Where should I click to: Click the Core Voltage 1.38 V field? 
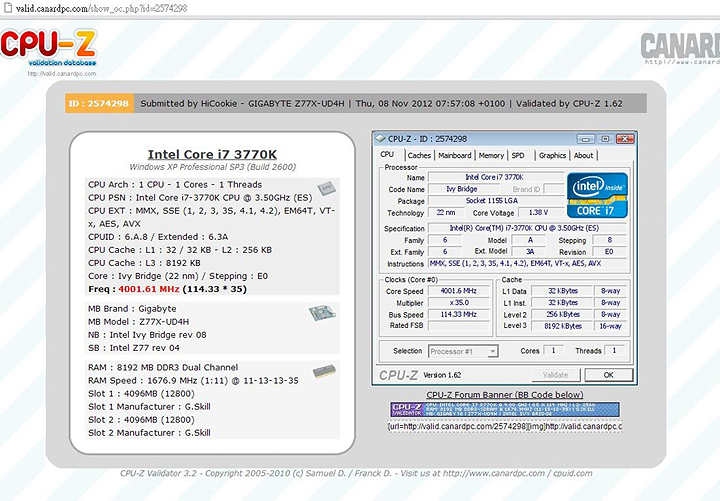(x=541, y=212)
